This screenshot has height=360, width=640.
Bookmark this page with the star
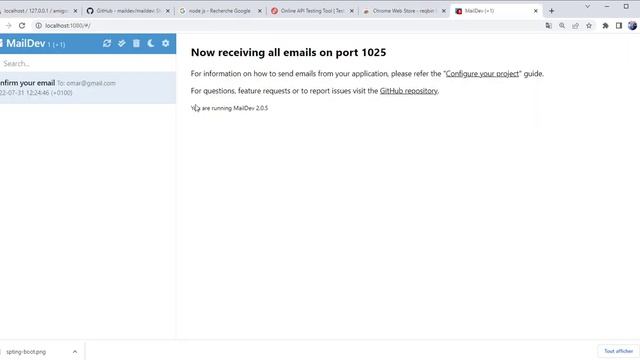coord(589,26)
